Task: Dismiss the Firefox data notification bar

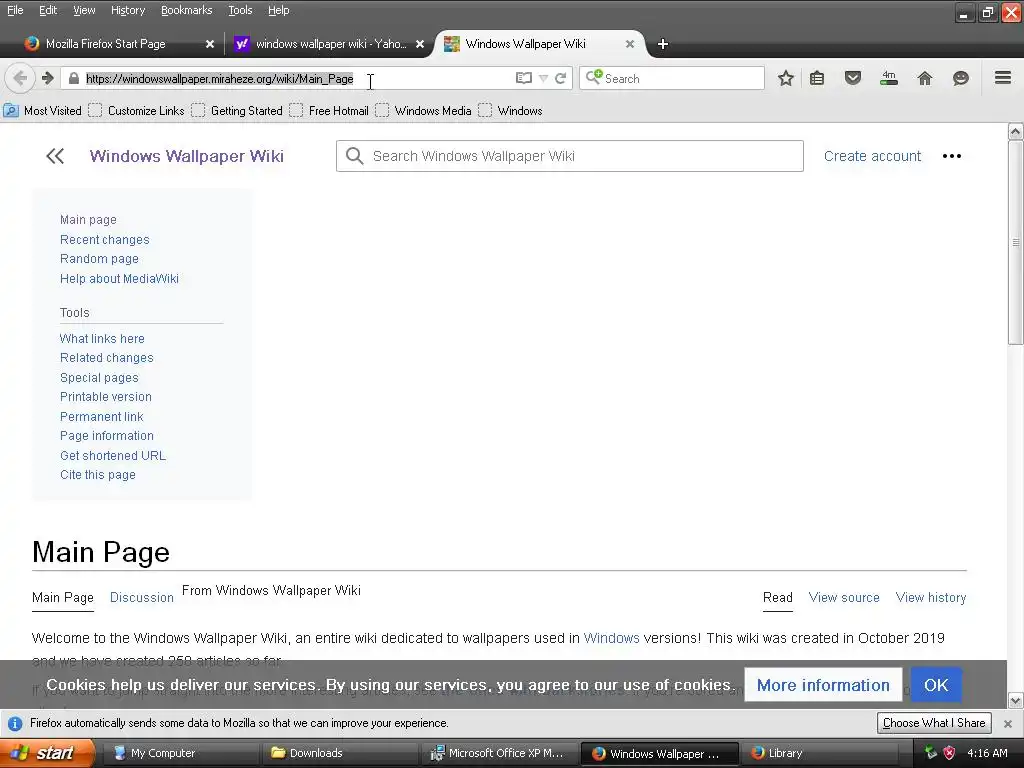Action: click(x=1008, y=724)
